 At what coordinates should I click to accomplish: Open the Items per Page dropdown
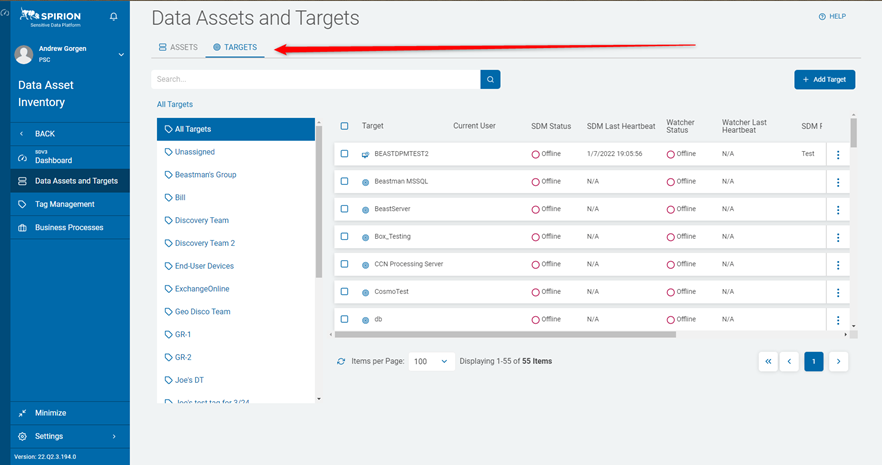[431, 361]
